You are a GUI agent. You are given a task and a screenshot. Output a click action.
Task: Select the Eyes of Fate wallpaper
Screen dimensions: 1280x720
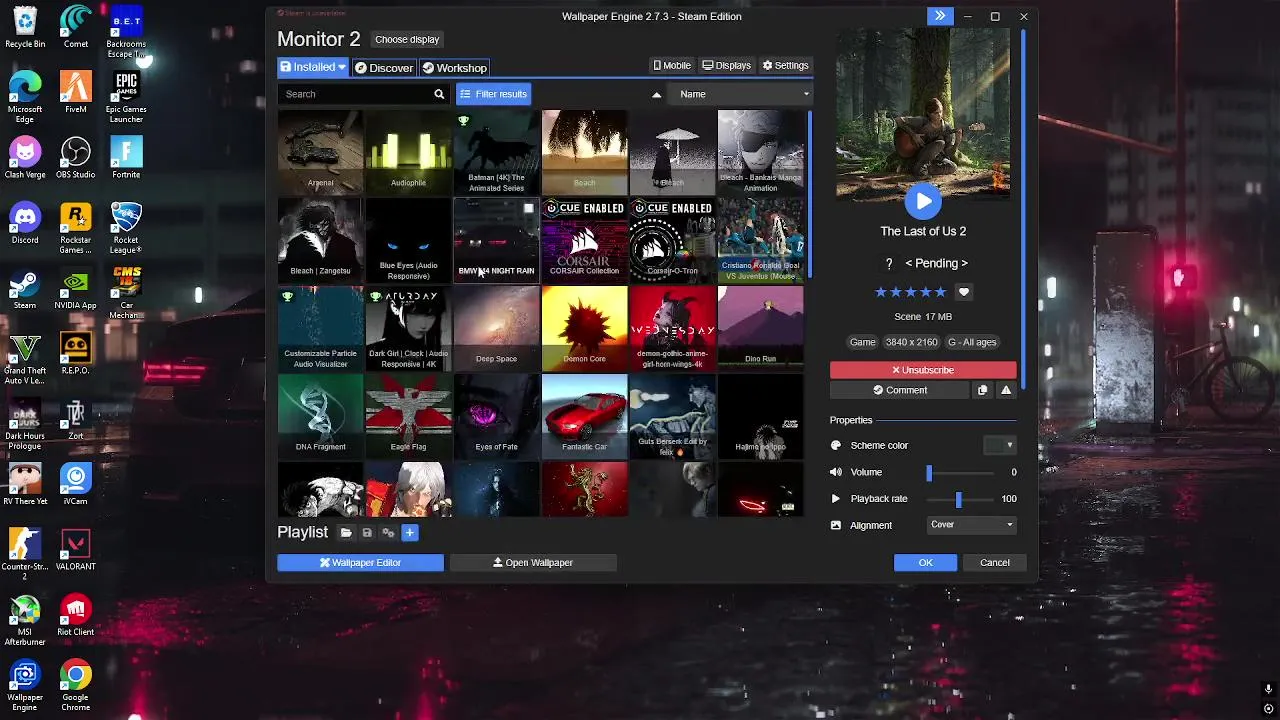point(496,416)
